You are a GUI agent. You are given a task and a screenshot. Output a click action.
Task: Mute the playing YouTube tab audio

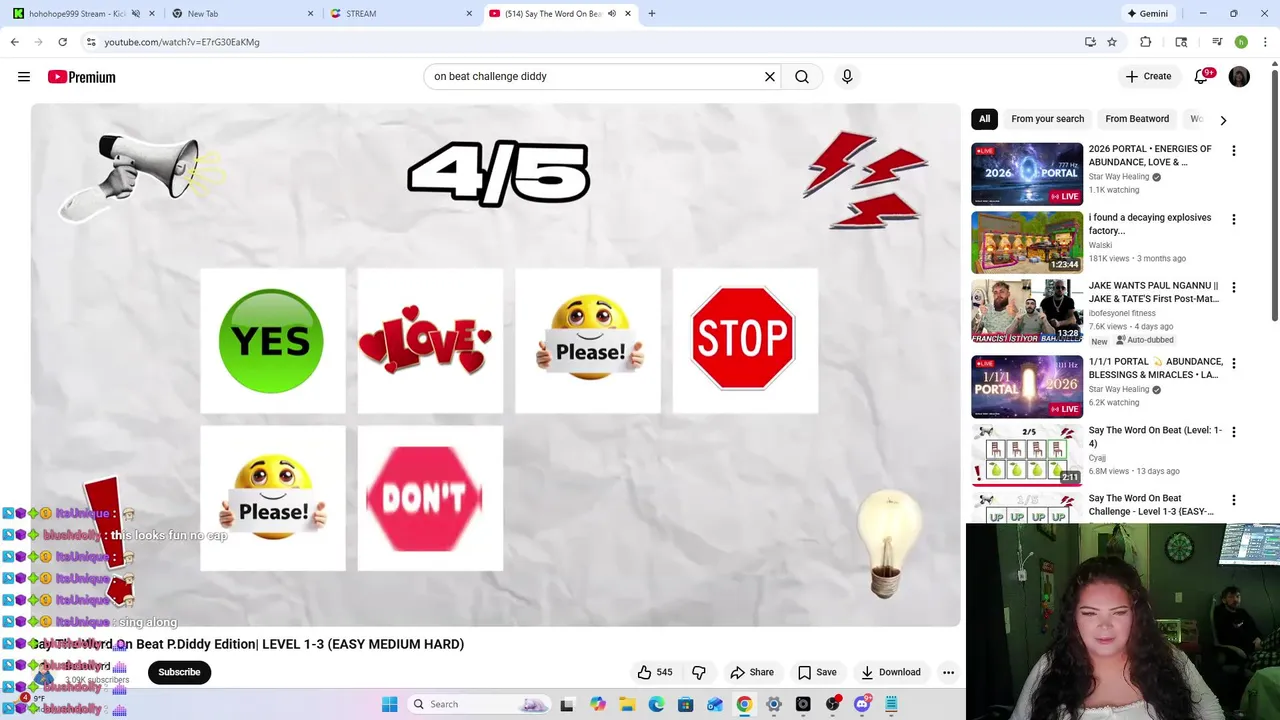coord(613,14)
